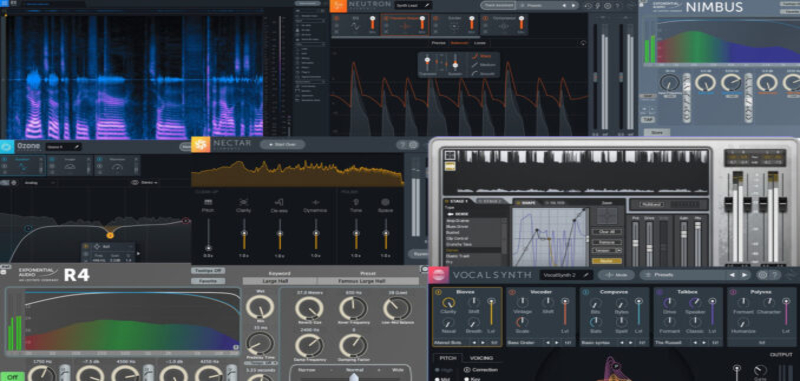Open Nectar help question-mark icon

point(403,145)
